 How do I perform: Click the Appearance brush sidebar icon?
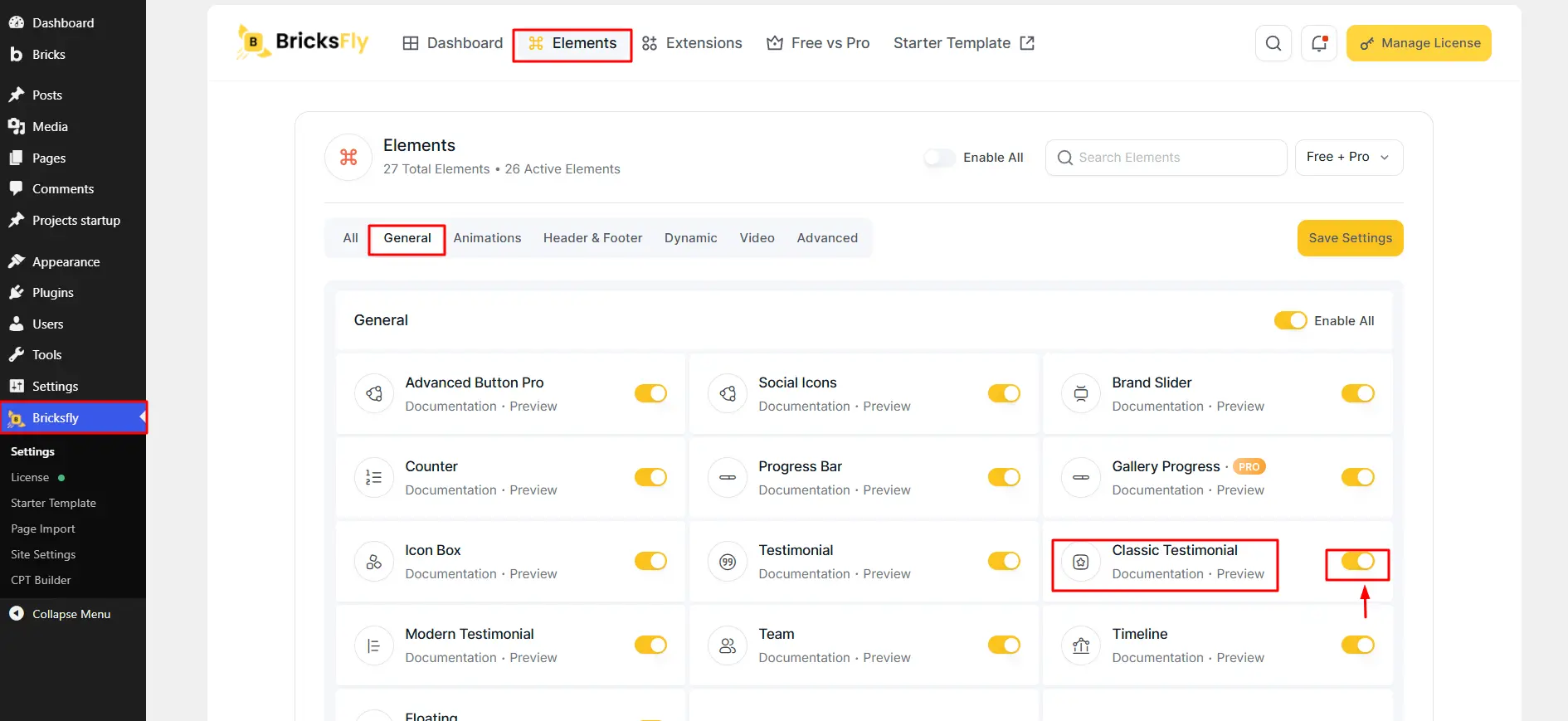(17, 261)
